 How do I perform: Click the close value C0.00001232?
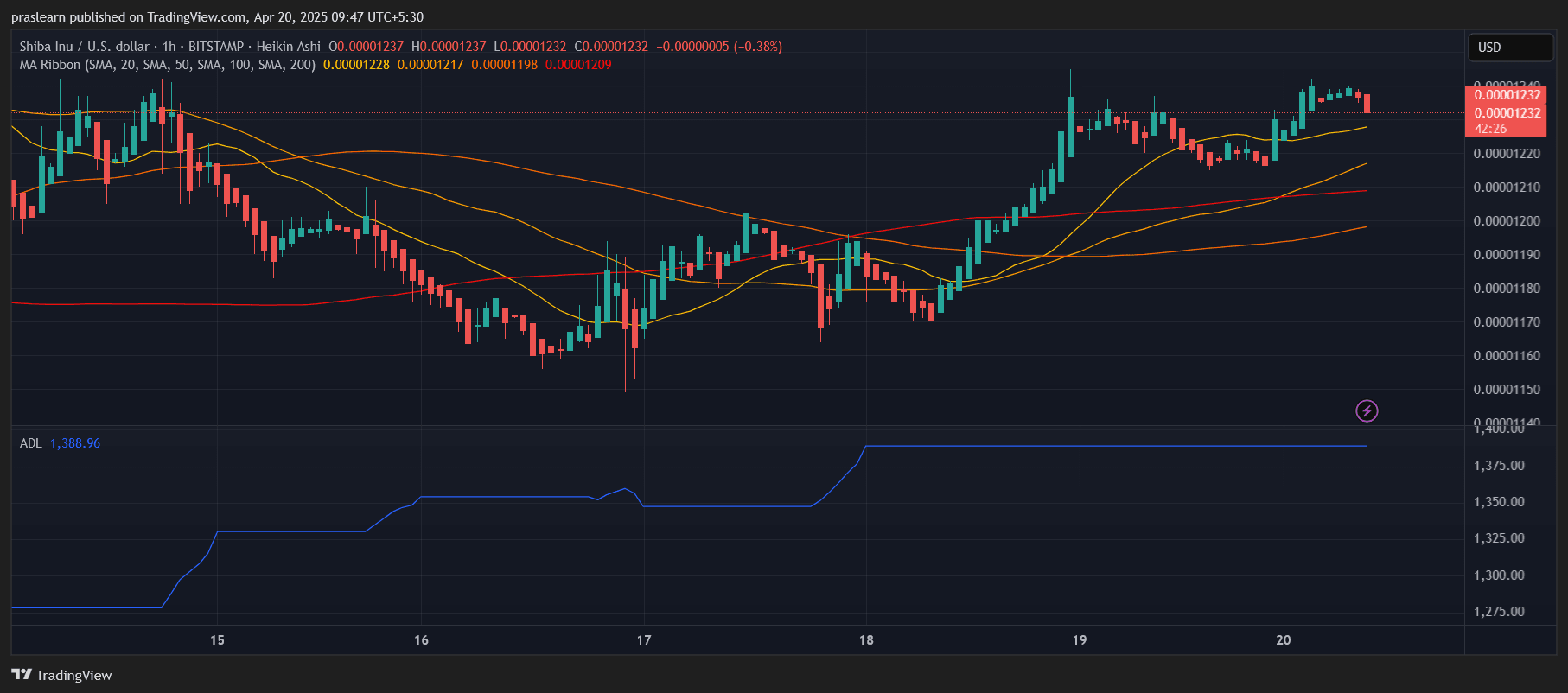coord(611,47)
